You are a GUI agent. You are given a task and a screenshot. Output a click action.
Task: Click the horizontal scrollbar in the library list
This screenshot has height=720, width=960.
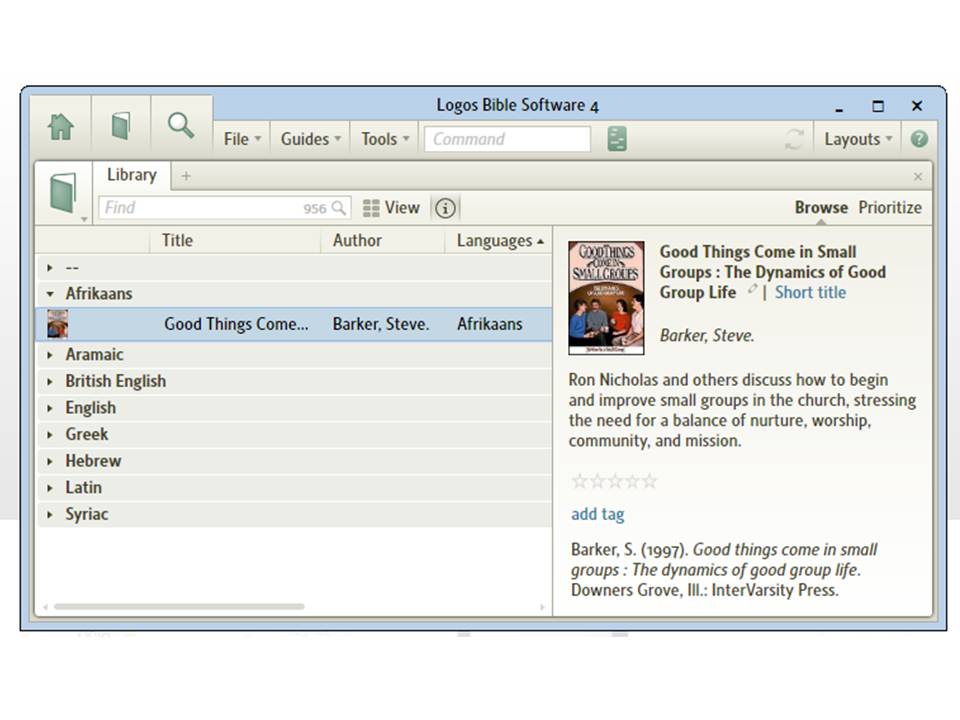(x=179, y=607)
